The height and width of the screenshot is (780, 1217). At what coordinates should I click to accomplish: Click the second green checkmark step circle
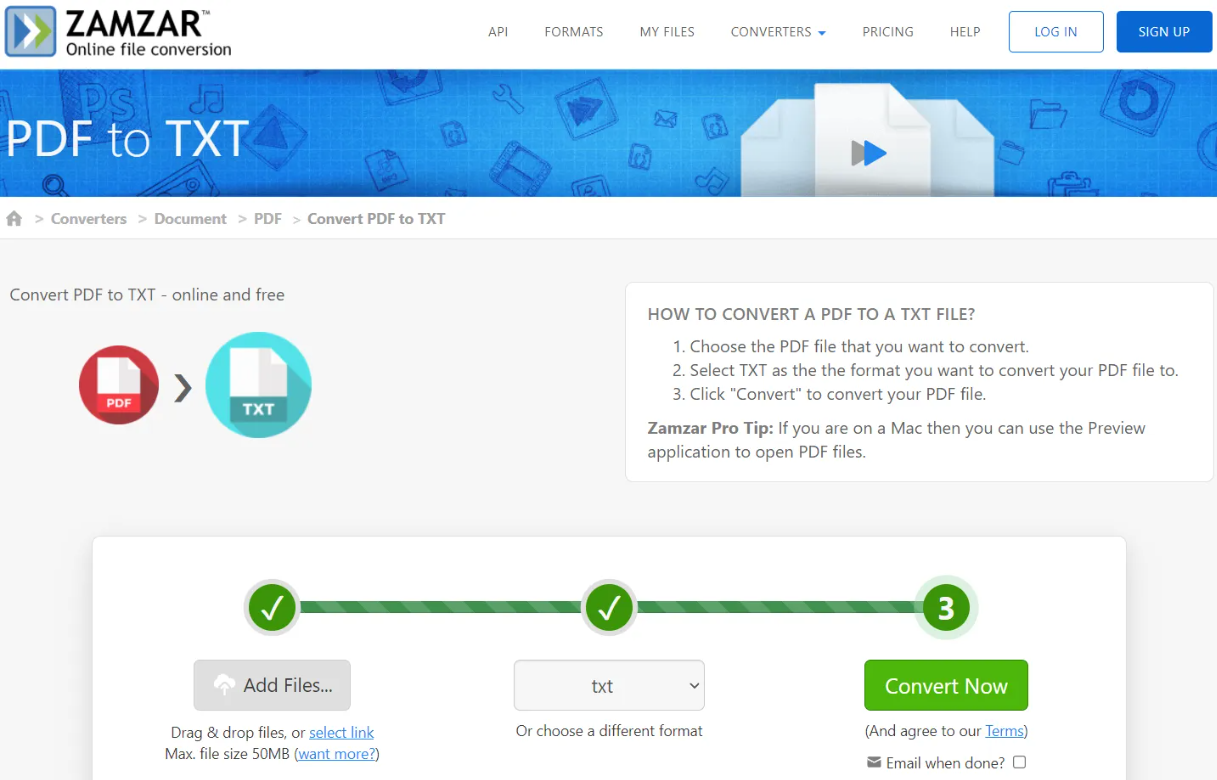tap(609, 607)
